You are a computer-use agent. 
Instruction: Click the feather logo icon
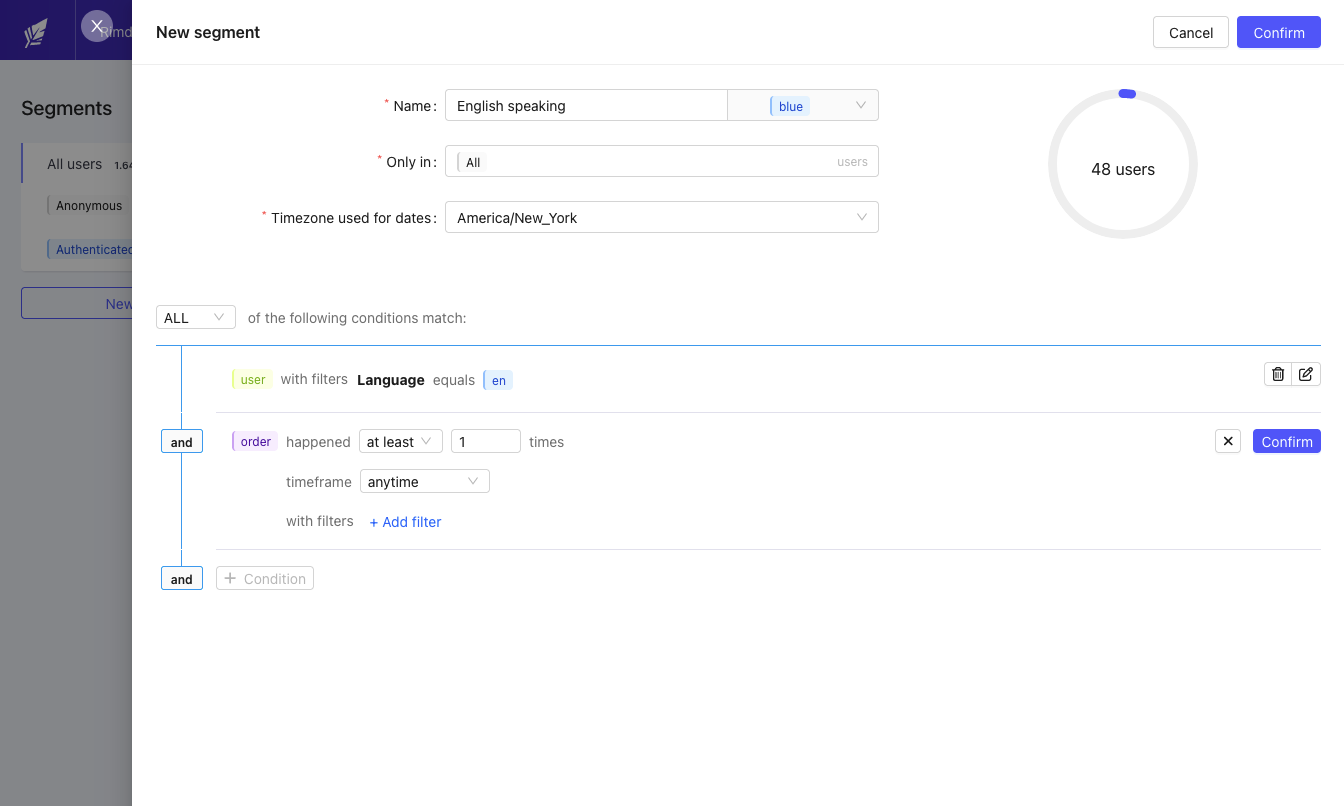click(x=36, y=33)
